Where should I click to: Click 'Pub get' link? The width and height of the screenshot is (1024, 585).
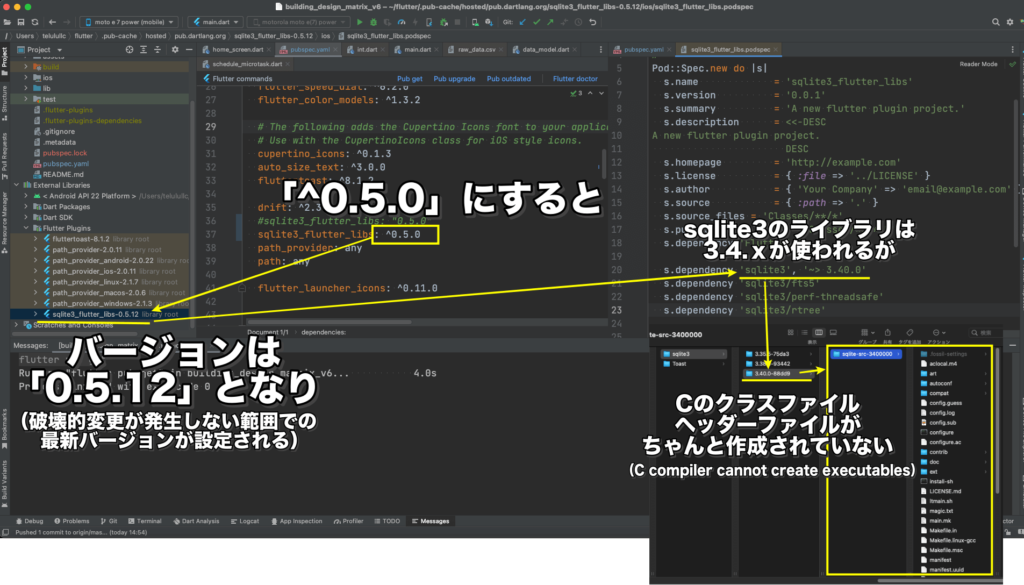click(409, 79)
